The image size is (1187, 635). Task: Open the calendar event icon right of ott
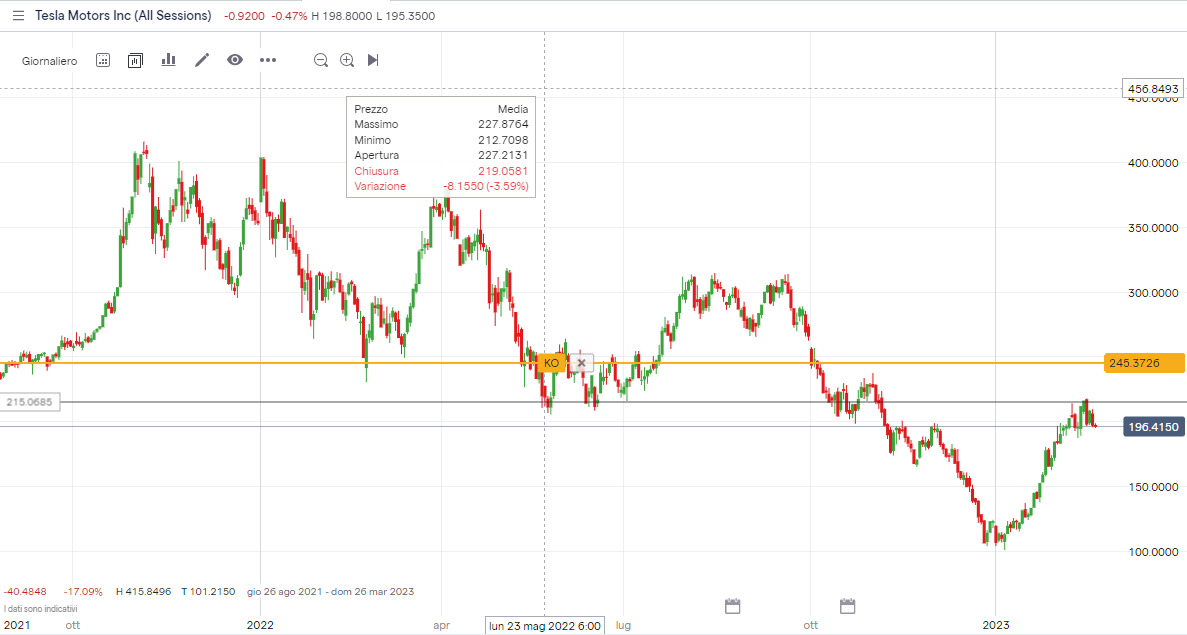pyautogui.click(x=848, y=605)
